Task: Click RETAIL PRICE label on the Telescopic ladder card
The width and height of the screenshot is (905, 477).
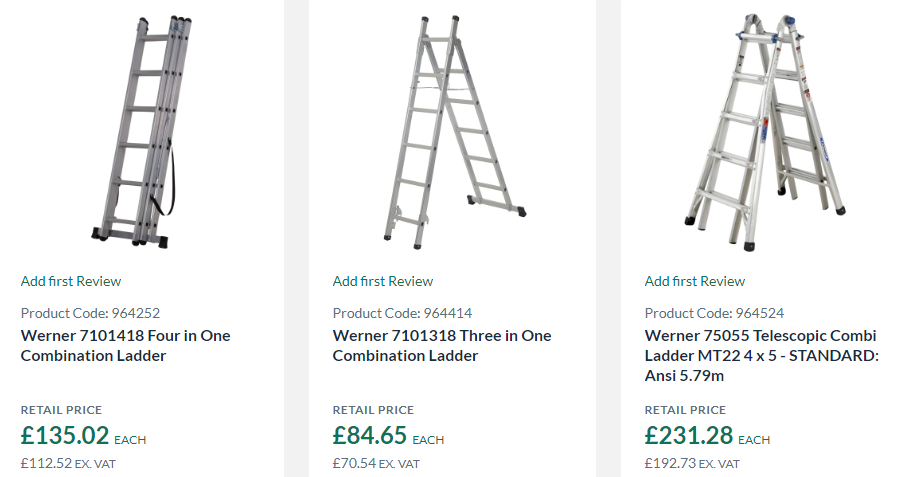Action: point(685,410)
